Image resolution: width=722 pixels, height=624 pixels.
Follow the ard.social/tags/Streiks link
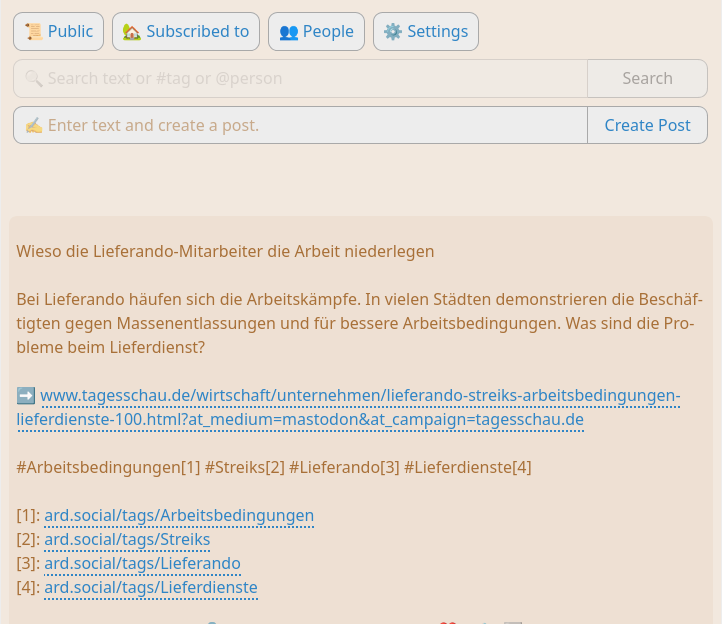(x=127, y=540)
